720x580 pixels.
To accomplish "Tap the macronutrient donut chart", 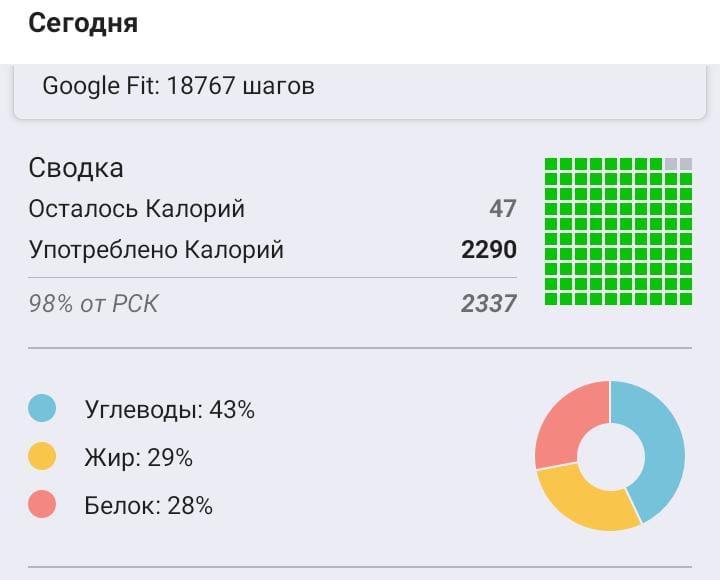I will pyautogui.click(x=610, y=456).
